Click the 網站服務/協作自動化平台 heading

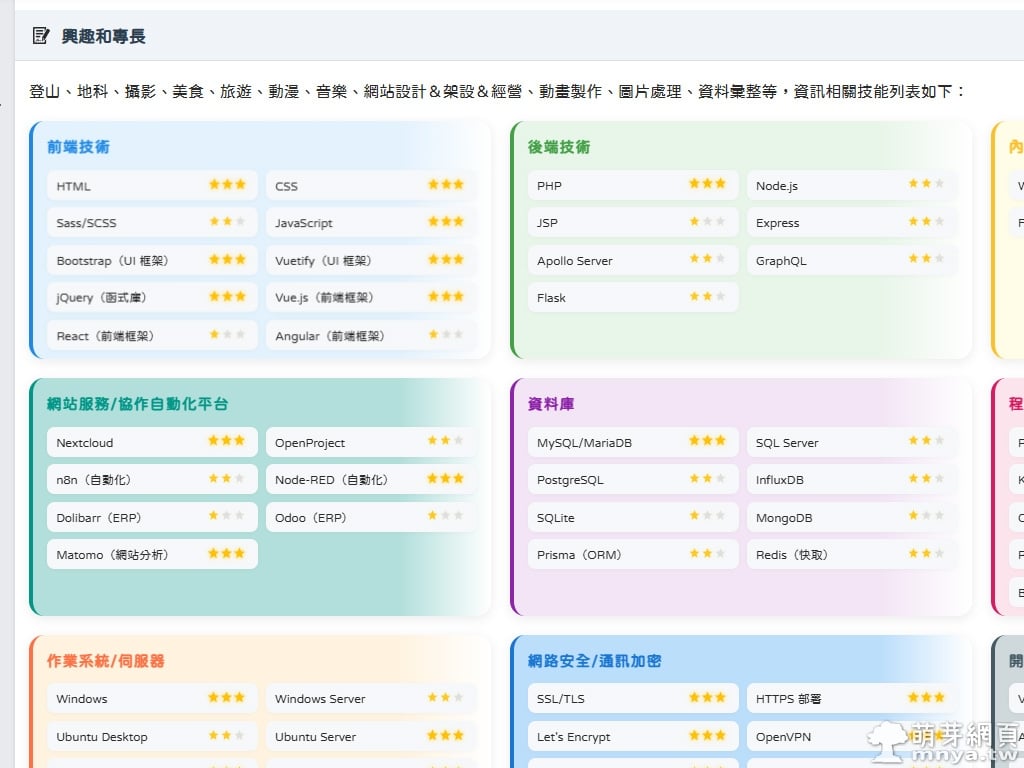(138, 404)
